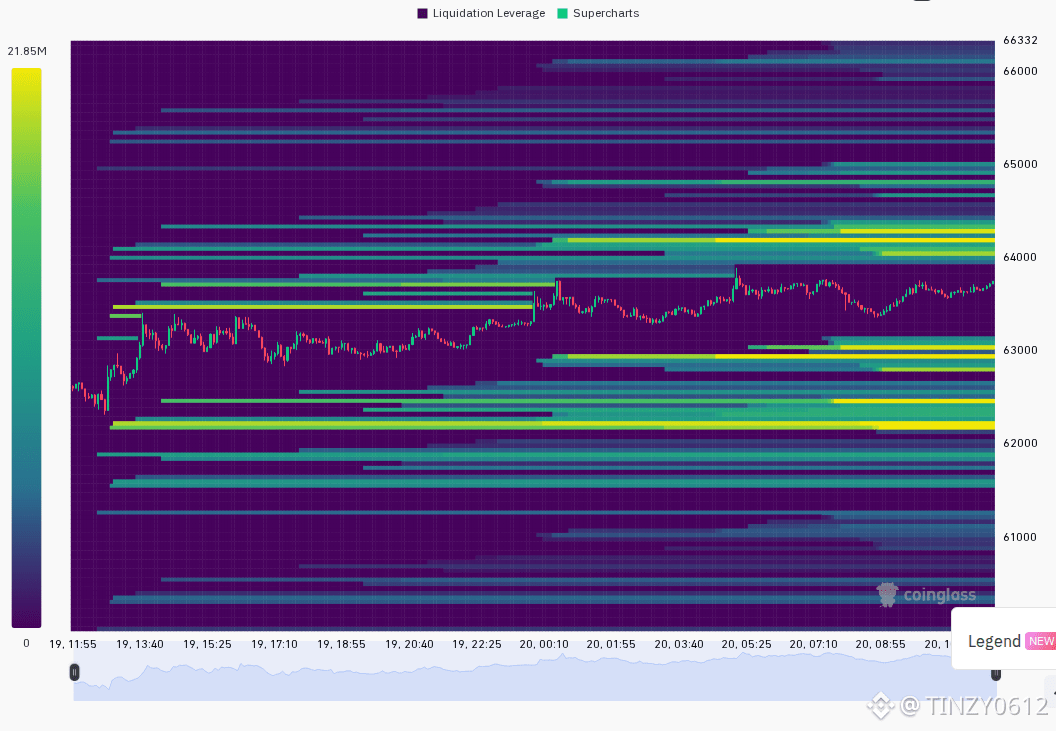The height and width of the screenshot is (731, 1056).
Task: Click the 20, 01:55 time label
Action: click(x=611, y=644)
